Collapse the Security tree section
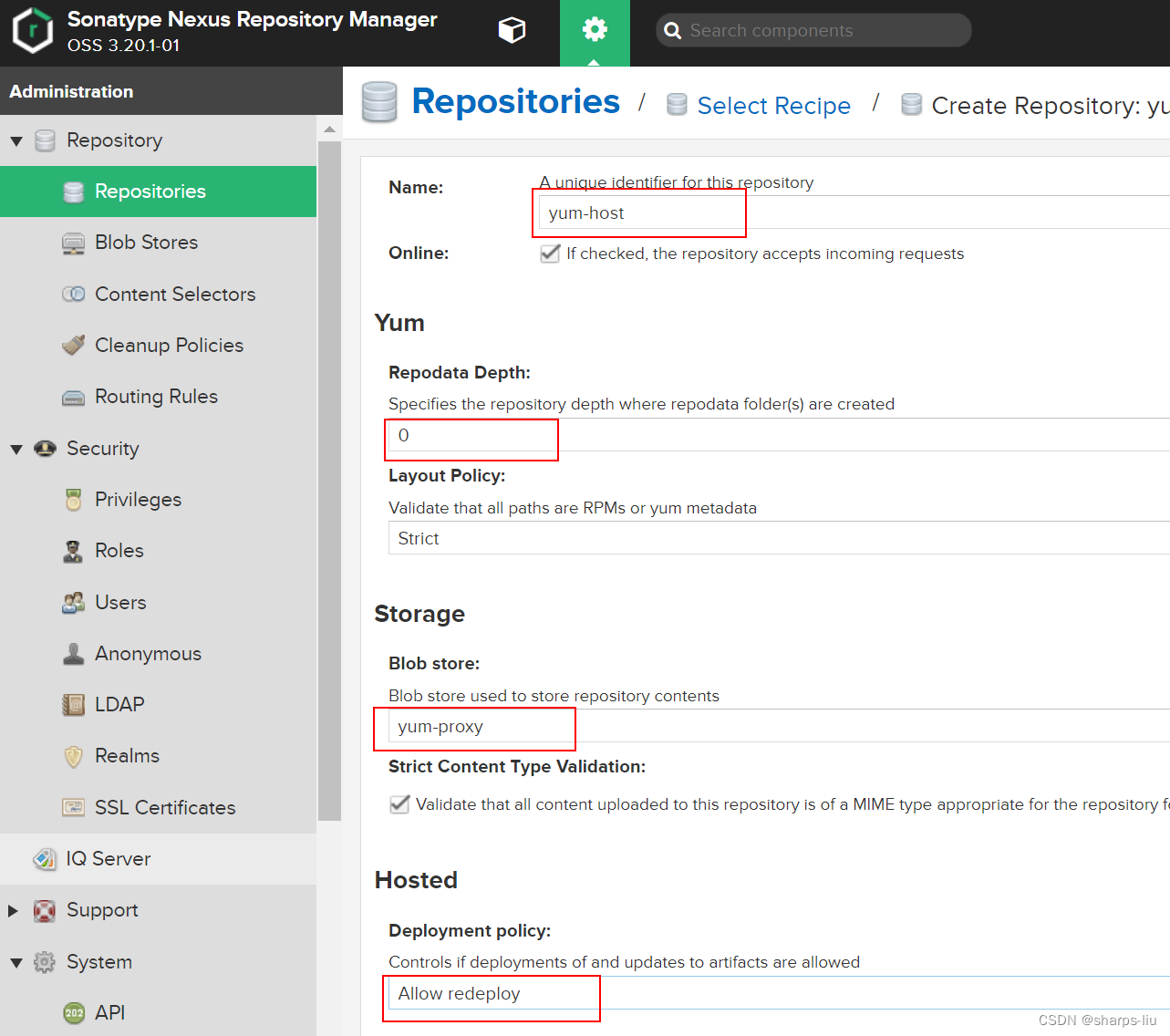1170x1036 pixels. coord(16,449)
